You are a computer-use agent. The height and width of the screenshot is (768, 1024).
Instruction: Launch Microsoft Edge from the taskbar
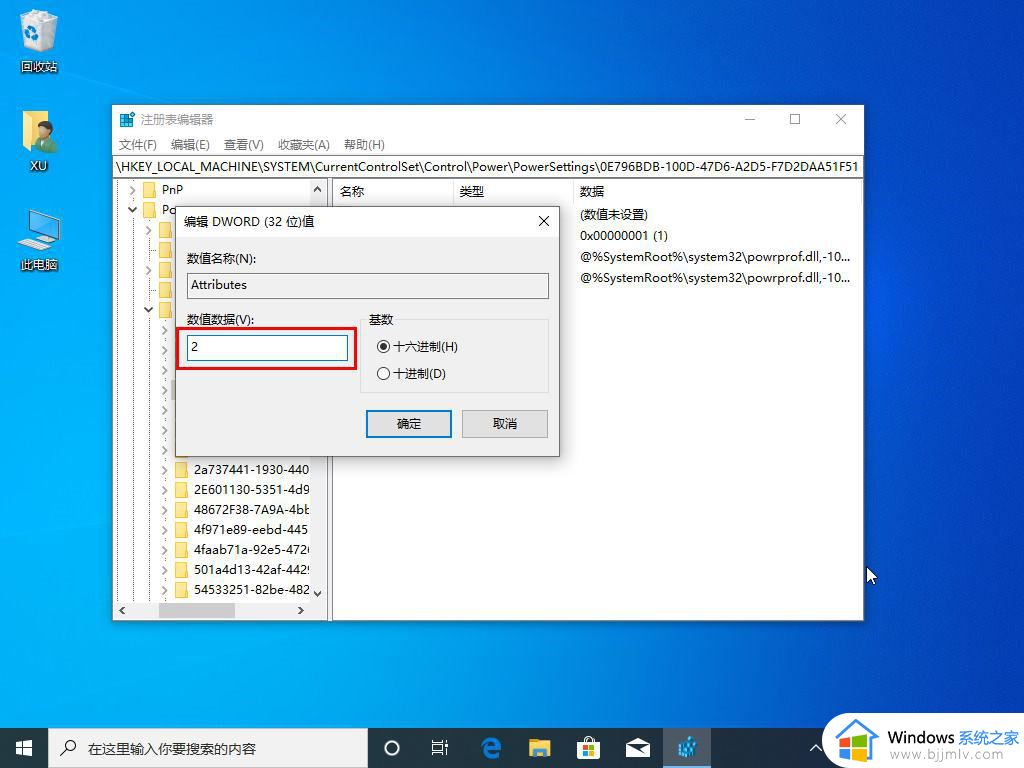click(490, 748)
